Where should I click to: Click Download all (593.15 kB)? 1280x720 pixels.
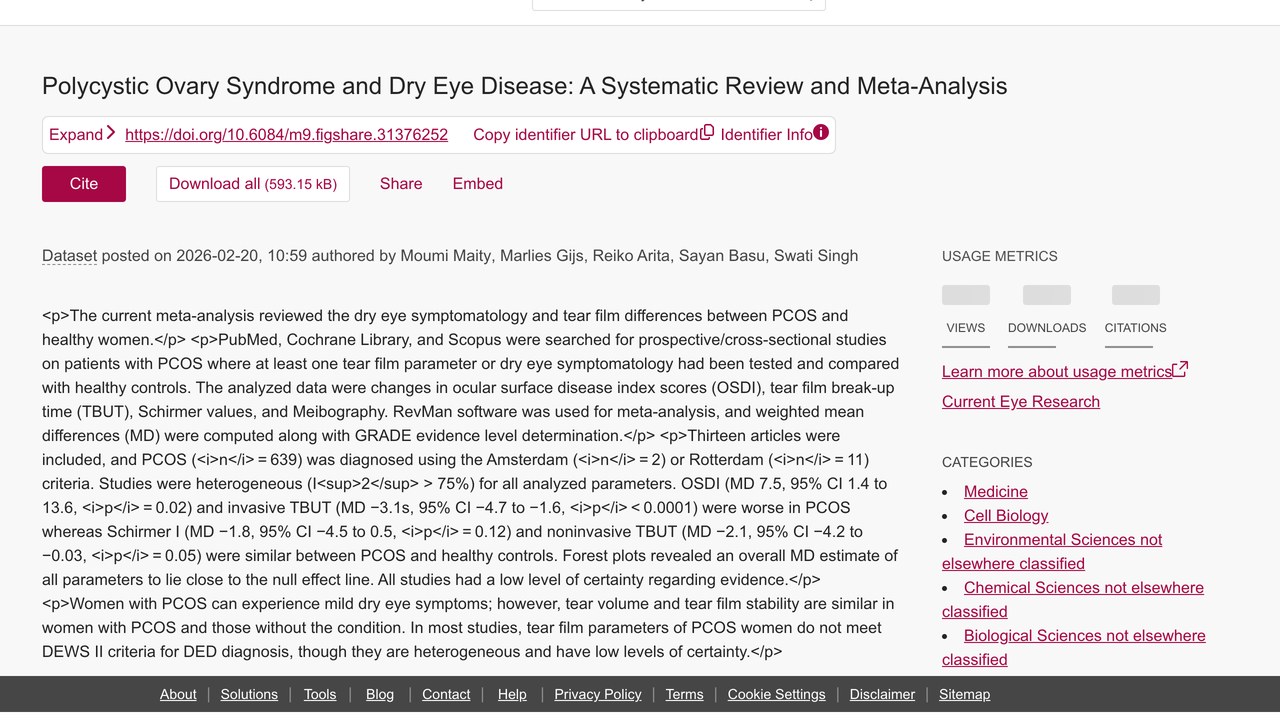coord(253,184)
